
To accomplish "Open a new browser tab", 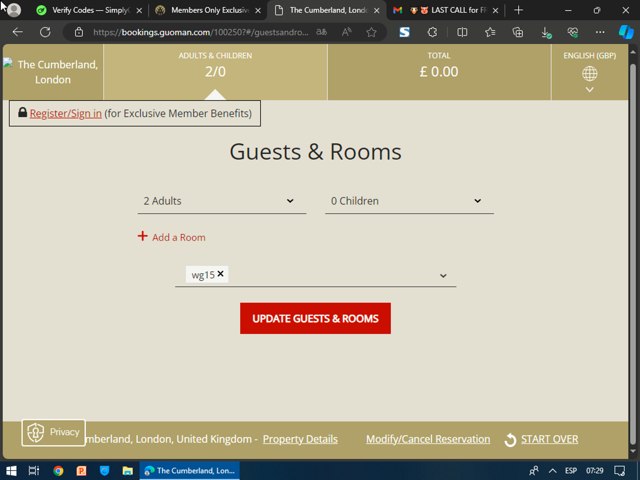I will (x=518, y=10).
